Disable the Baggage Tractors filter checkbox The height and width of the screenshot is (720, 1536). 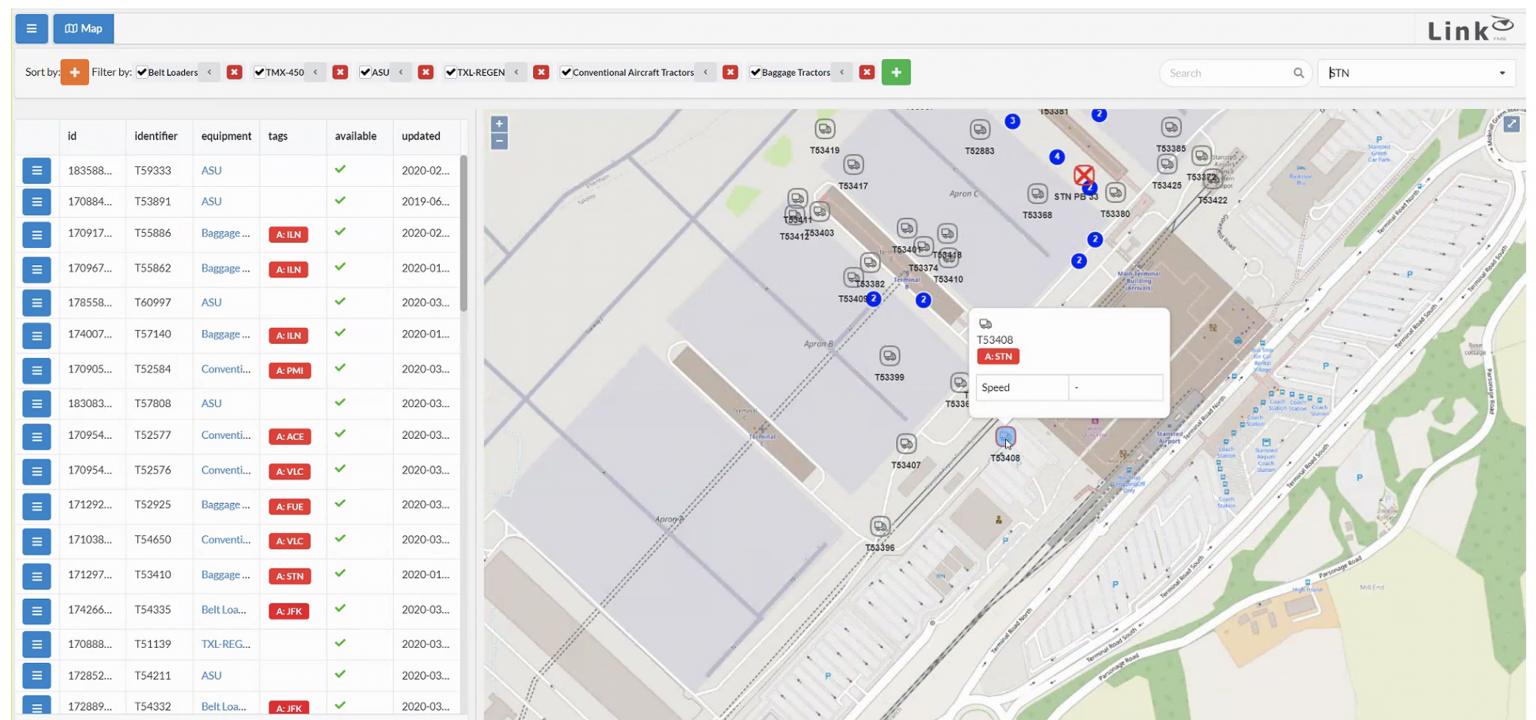click(x=756, y=72)
